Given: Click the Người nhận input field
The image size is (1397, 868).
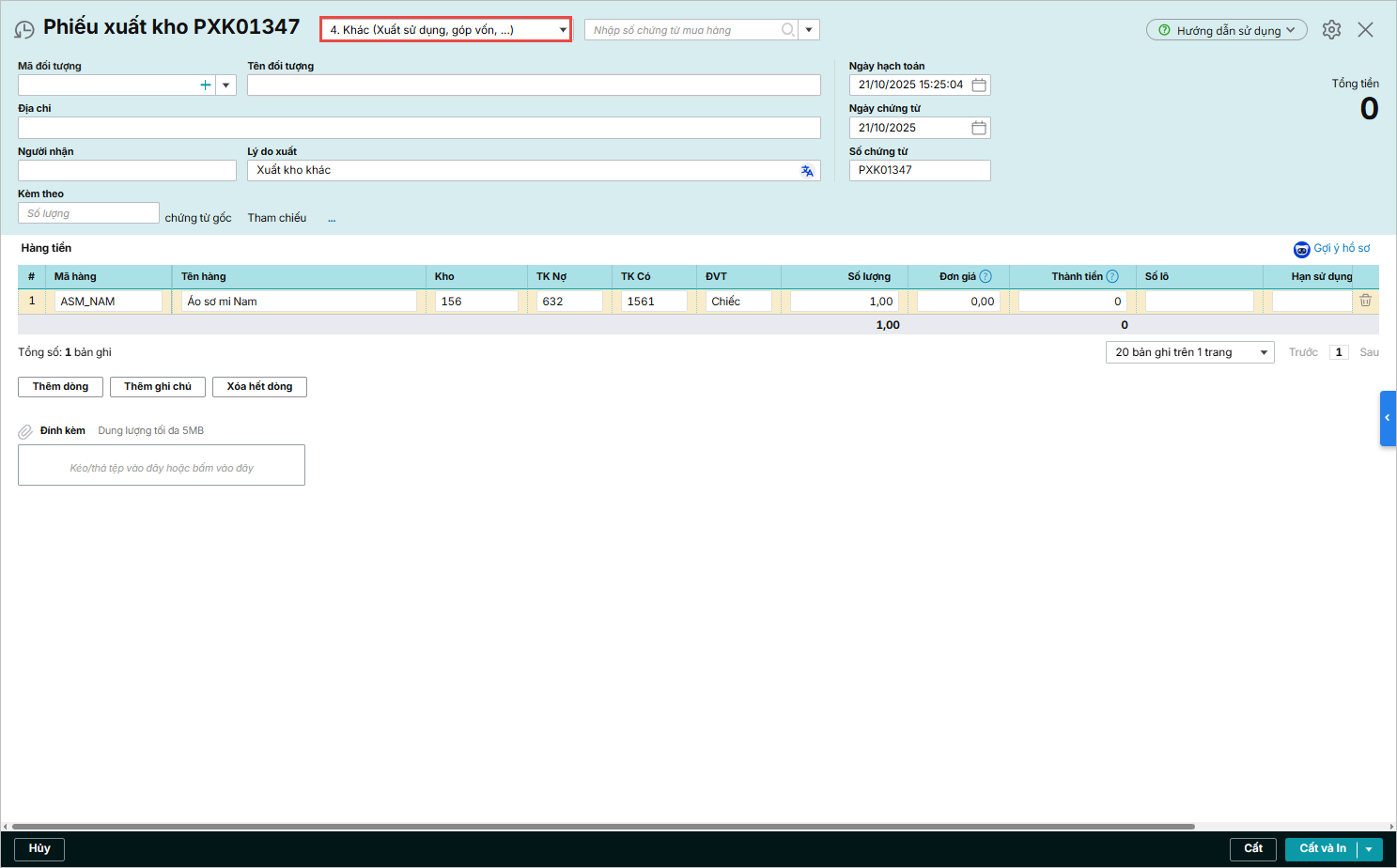Looking at the screenshot, I should pyautogui.click(x=127, y=171).
